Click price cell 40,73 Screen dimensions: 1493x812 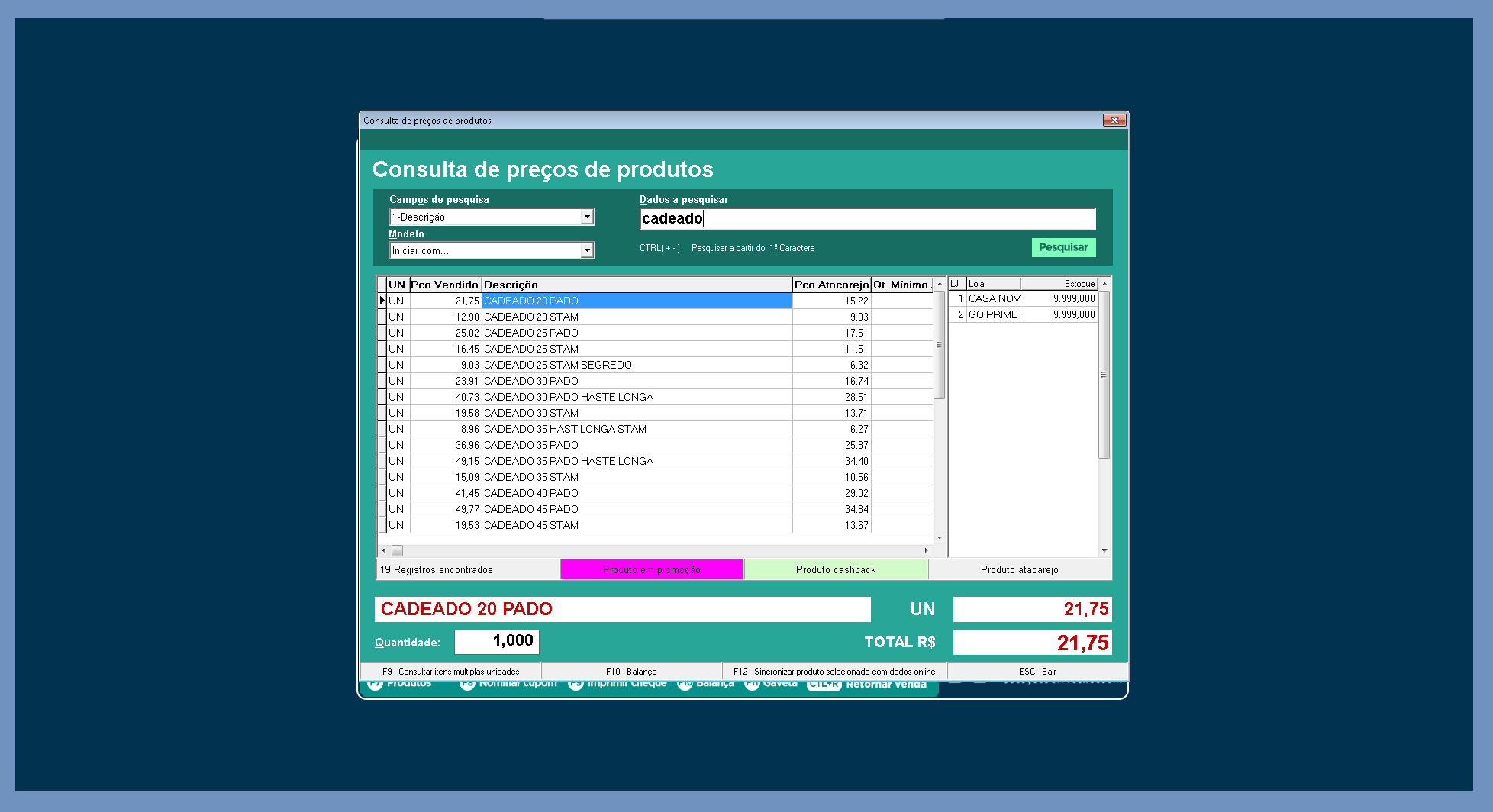pyautogui.click(x=445, y=397)
